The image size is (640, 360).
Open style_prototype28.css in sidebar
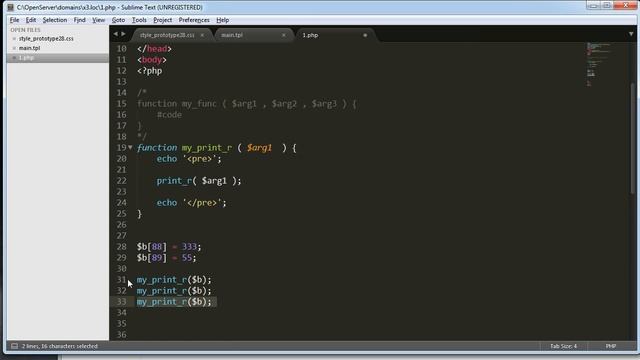point(46,38)
